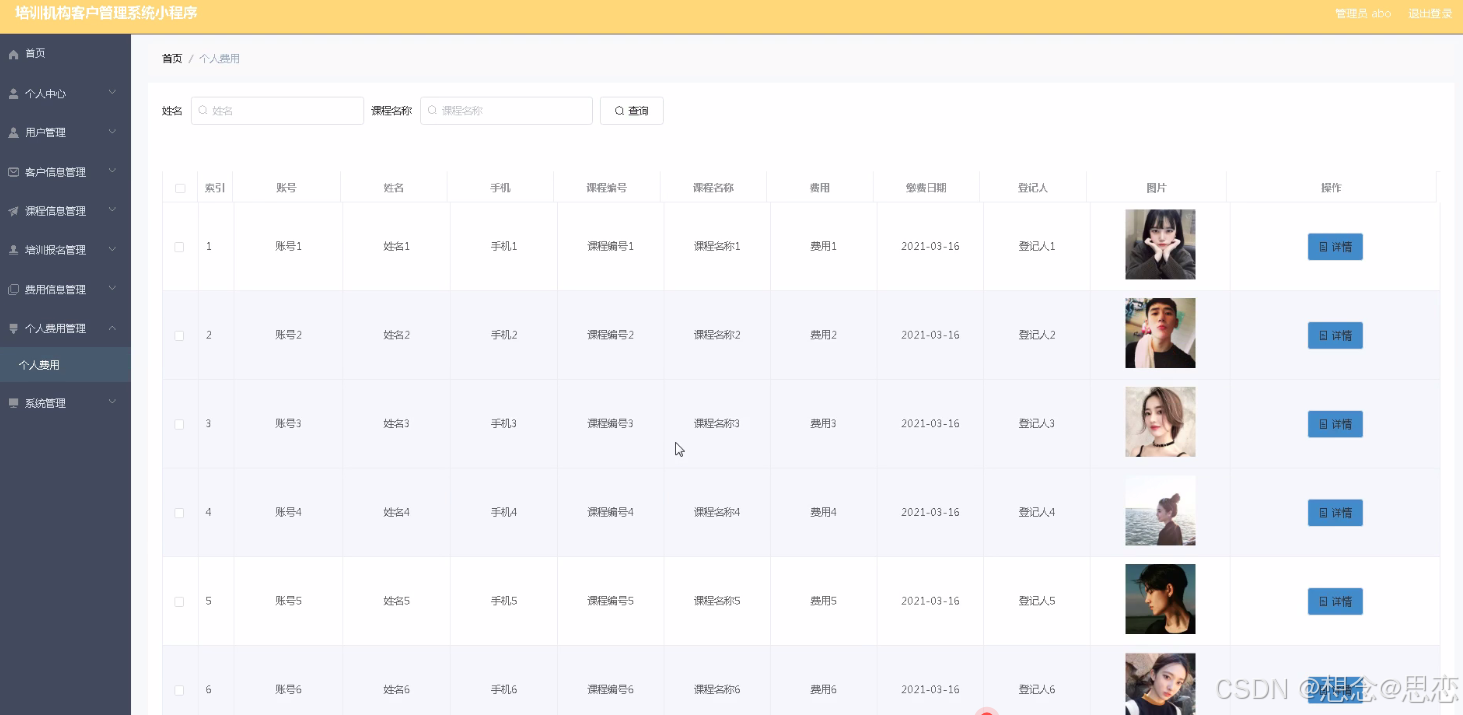Viewport: 1463px width, 715px height.
Task: Expand the 课程信息管理 menu arrow
Action: tap(112, 210)
